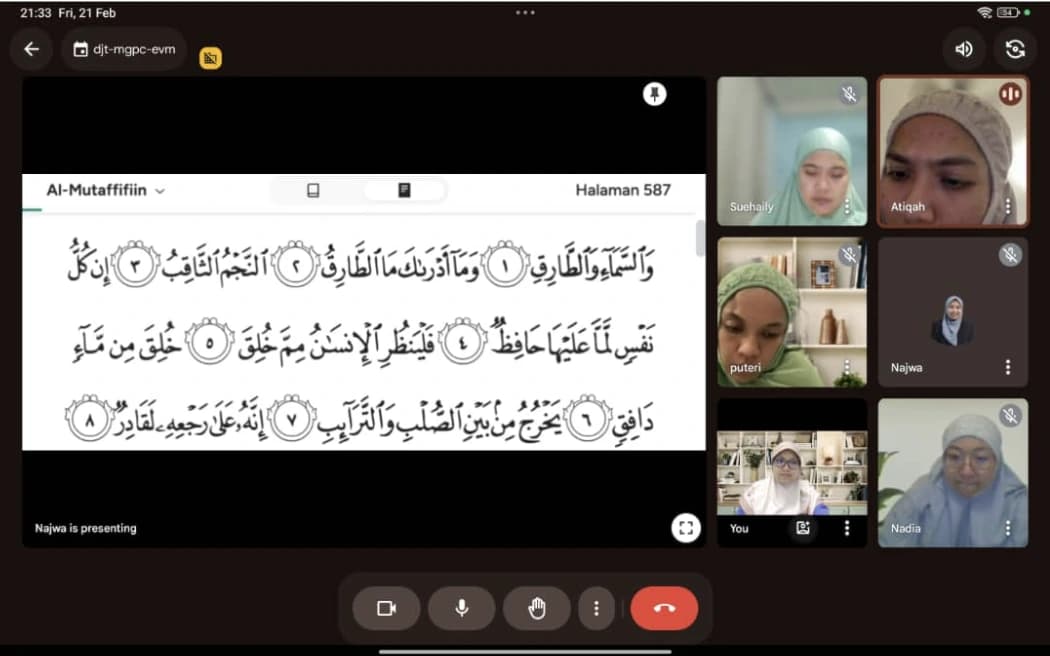Open the three-dot multitasking menu at top
The width and height of the screenshot is (1050, 656).
point(525,12)
